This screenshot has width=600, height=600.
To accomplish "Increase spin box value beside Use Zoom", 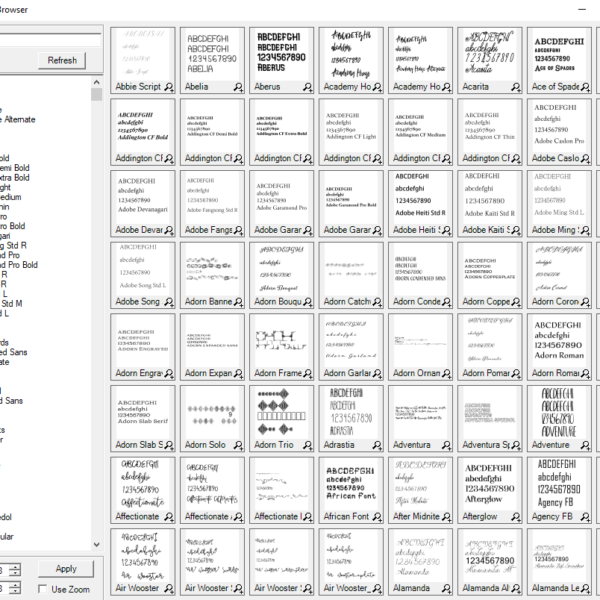I will [15, 584].
